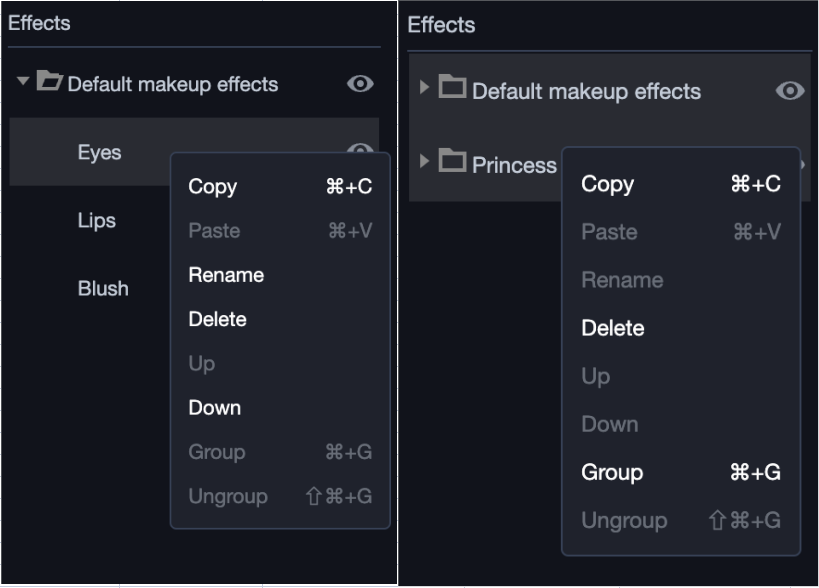Click Copy in the right context menu
The width and height of the screenshot is (819, 588).
click(607, 184)
